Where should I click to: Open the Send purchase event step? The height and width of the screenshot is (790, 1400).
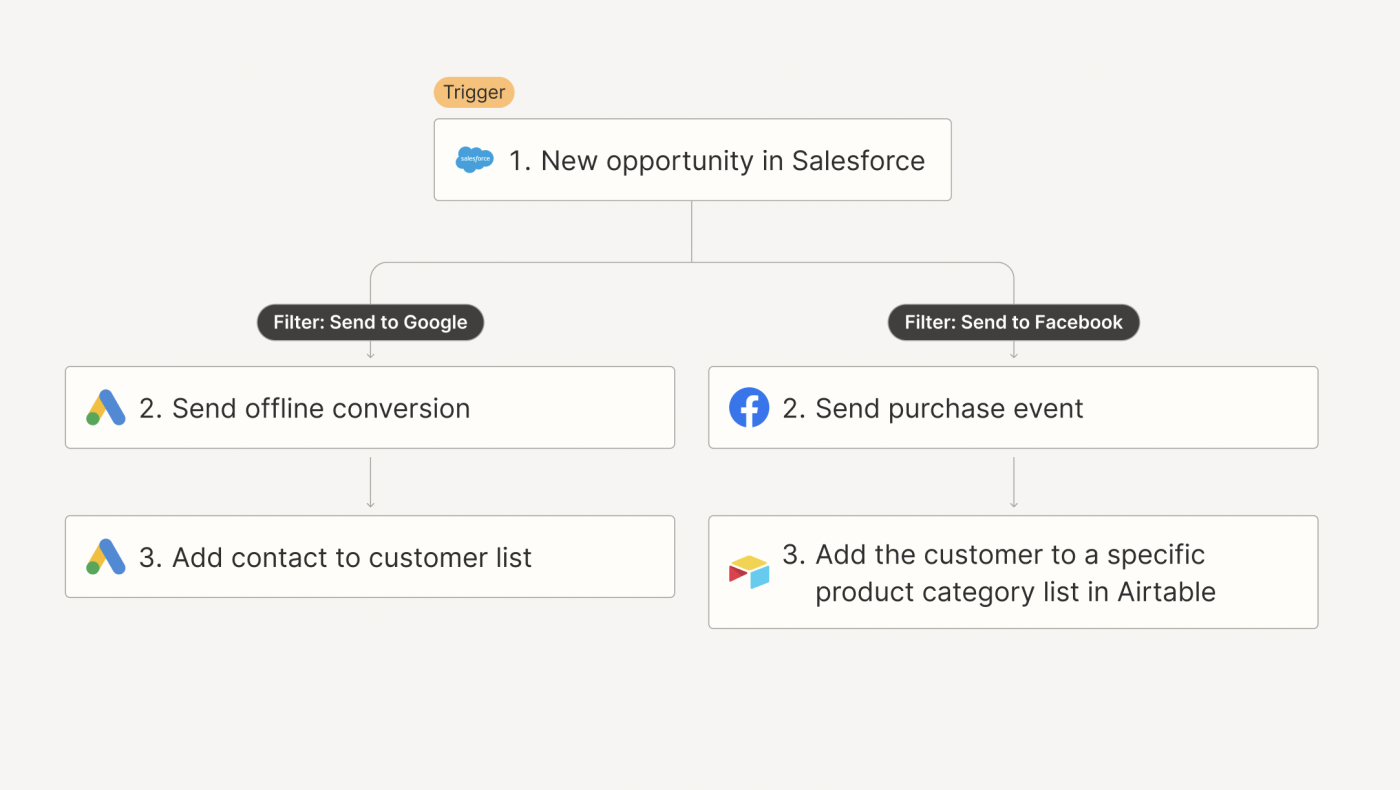(x=1013, y=408)
